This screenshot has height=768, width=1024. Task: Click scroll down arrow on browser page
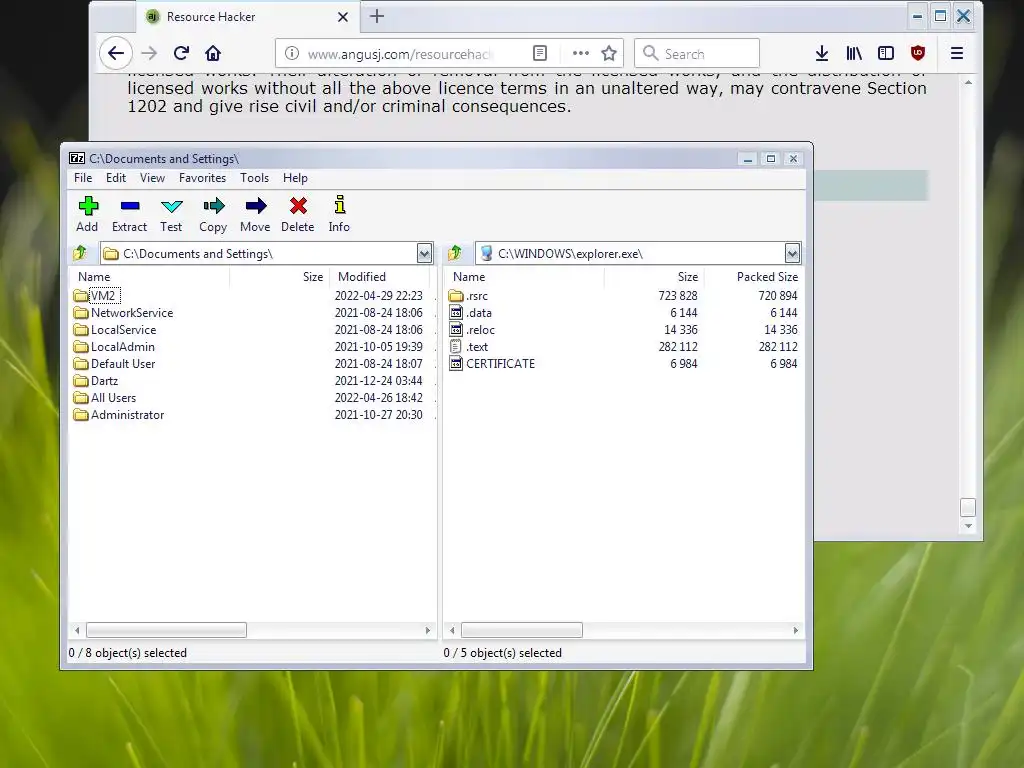tap(968, 526)
